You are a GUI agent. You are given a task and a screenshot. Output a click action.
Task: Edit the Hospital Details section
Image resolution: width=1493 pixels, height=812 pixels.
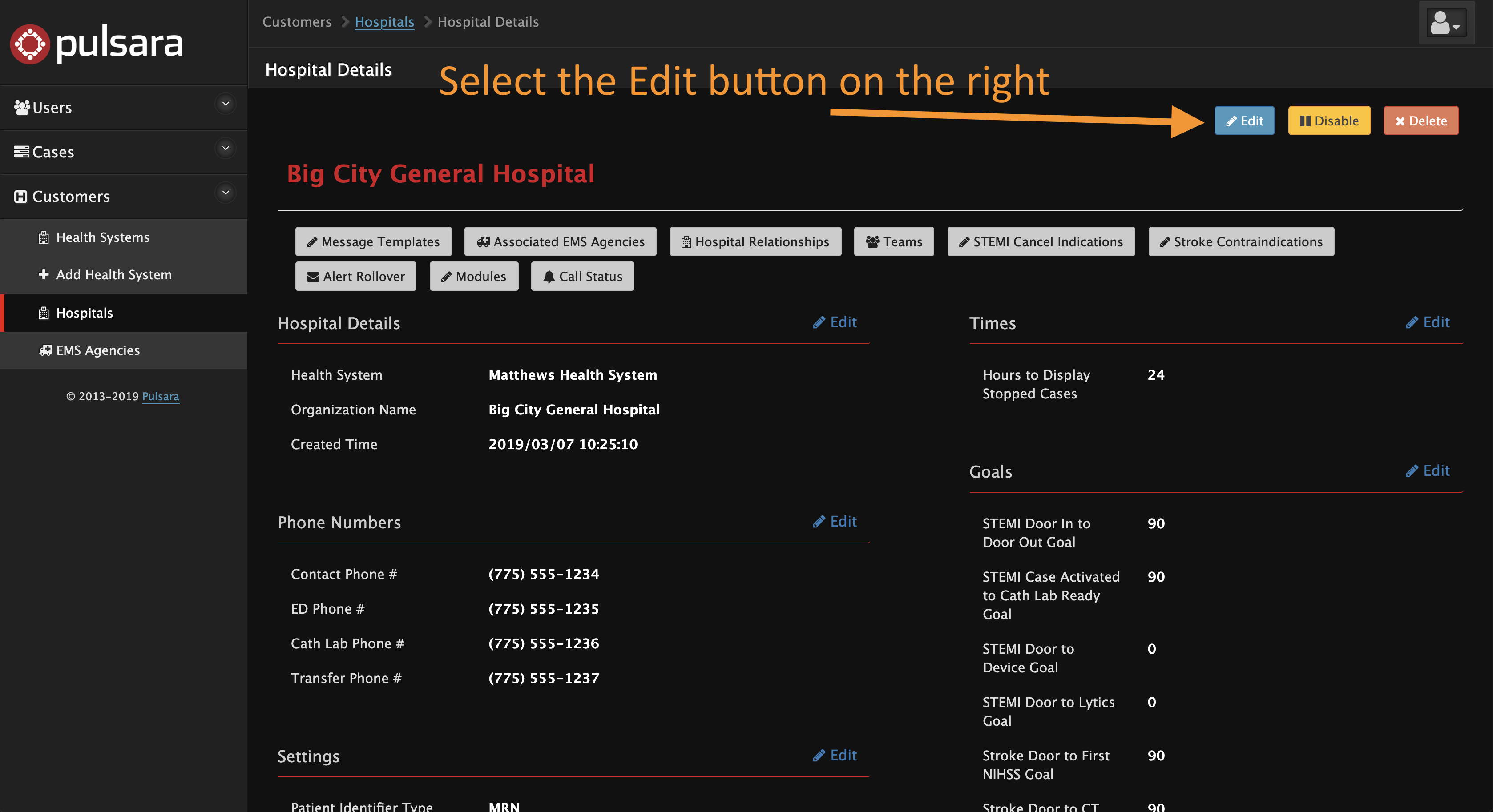[x=835, y=322]
